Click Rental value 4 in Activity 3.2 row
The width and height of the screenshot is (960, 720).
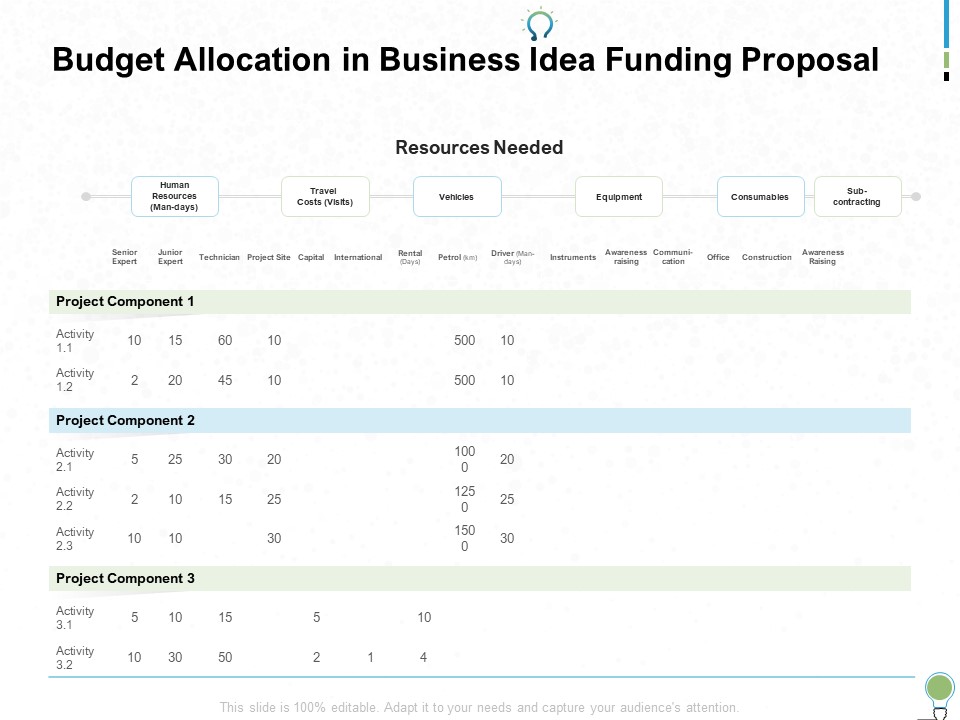(x=423, y=657)
